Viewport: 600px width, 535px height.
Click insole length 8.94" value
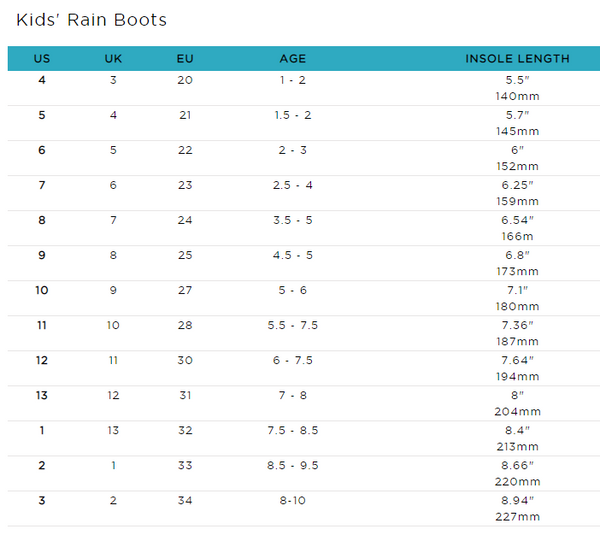(517, 500)
